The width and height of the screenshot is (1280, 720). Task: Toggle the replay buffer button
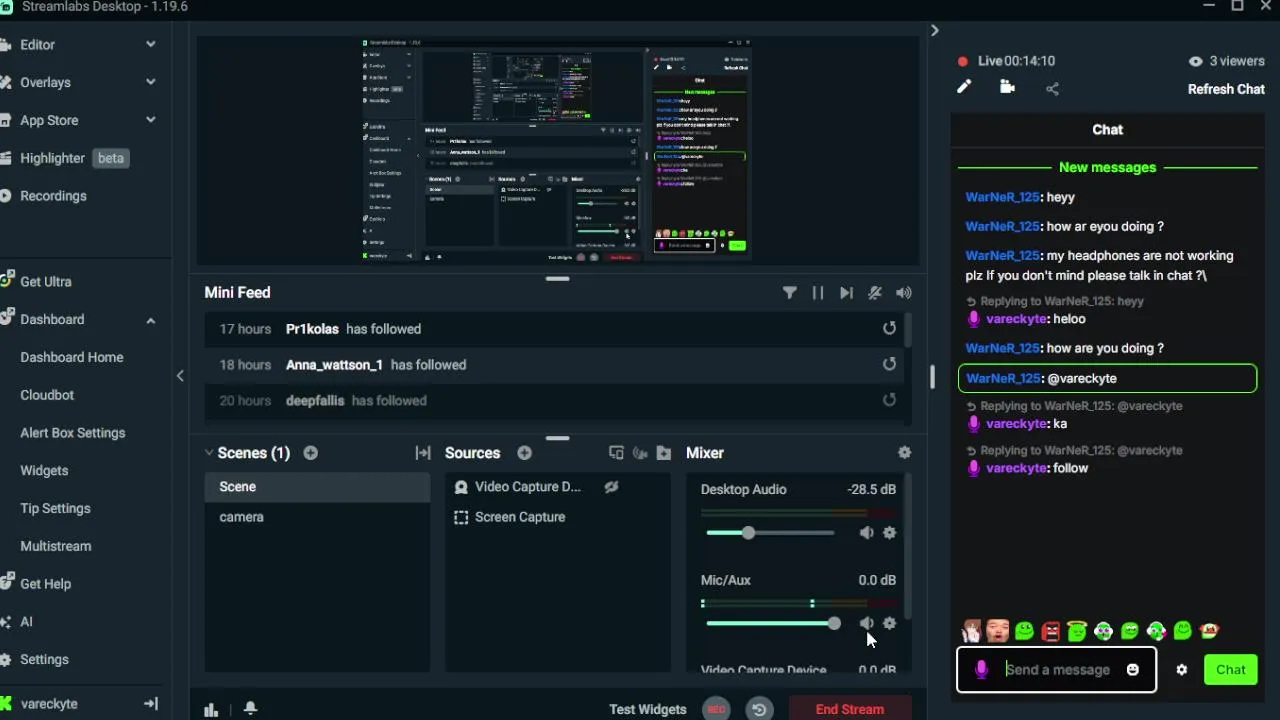point(759,710)
